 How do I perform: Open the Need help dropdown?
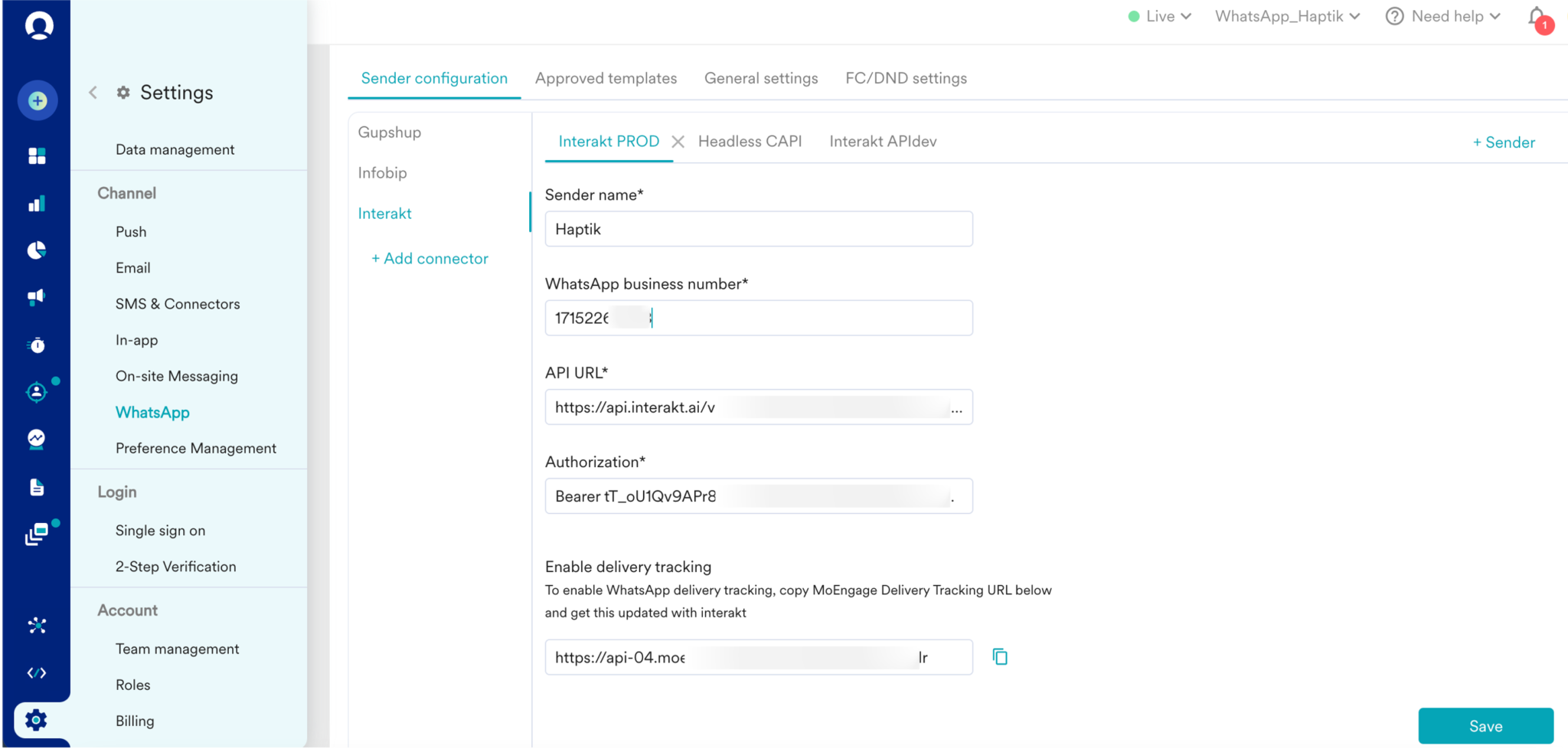[1442, 15]
